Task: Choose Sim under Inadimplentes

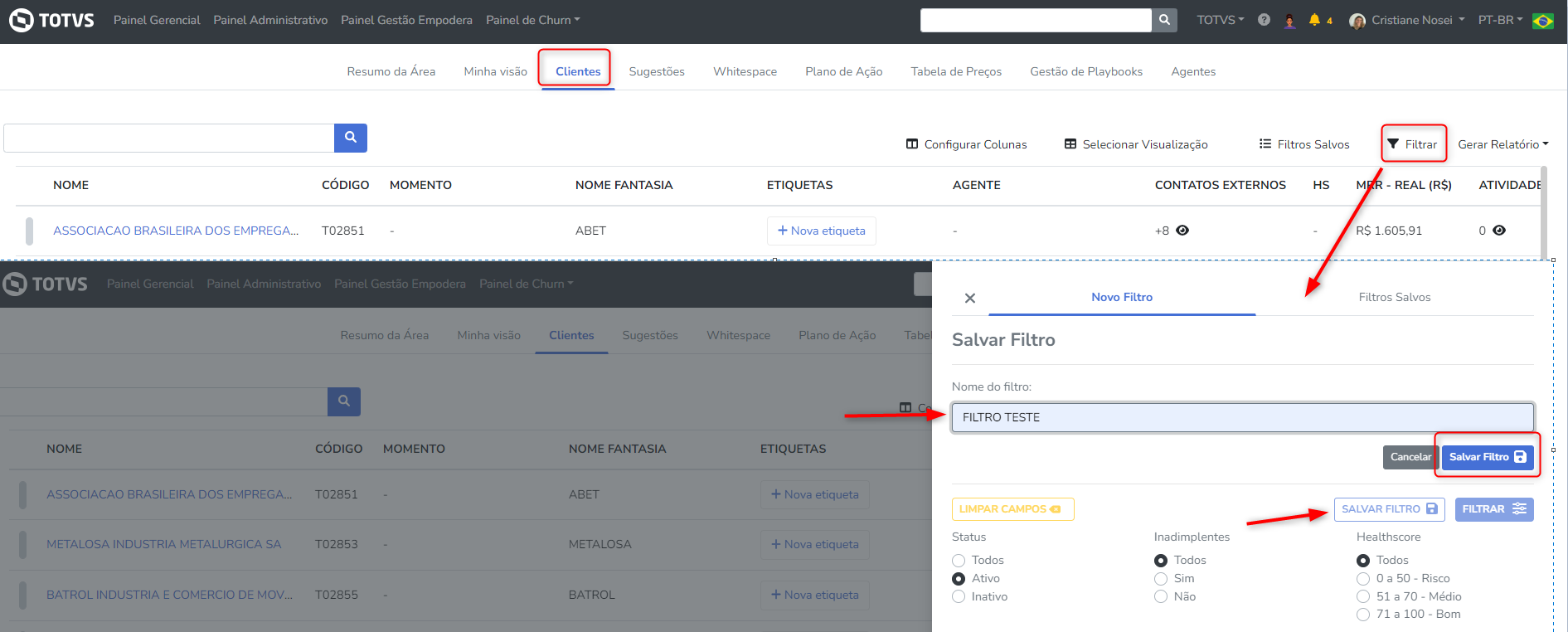Action: point(1161,579)
